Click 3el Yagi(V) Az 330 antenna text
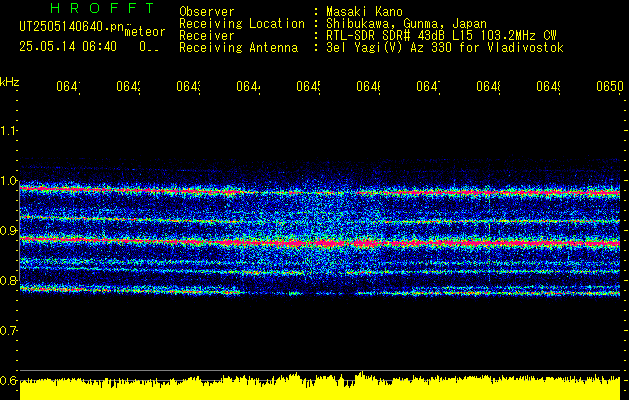Viewport: 629px width, 400px height. tap(445, 48)
